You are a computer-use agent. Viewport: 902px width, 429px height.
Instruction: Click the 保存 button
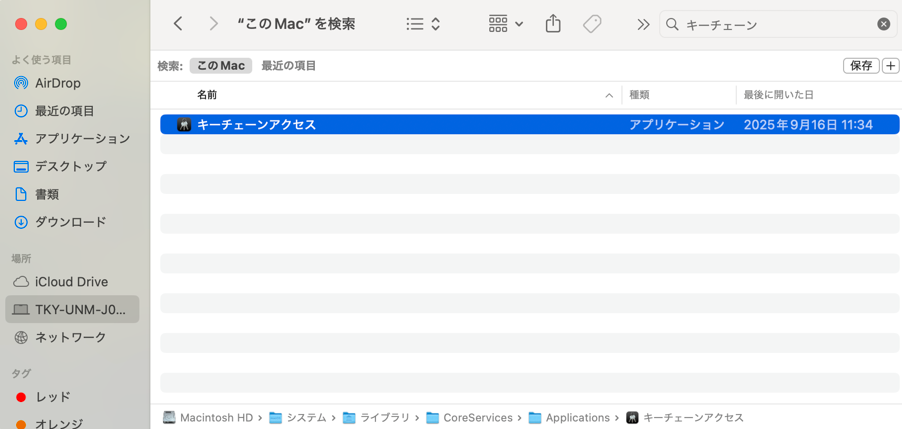[861, 66]
